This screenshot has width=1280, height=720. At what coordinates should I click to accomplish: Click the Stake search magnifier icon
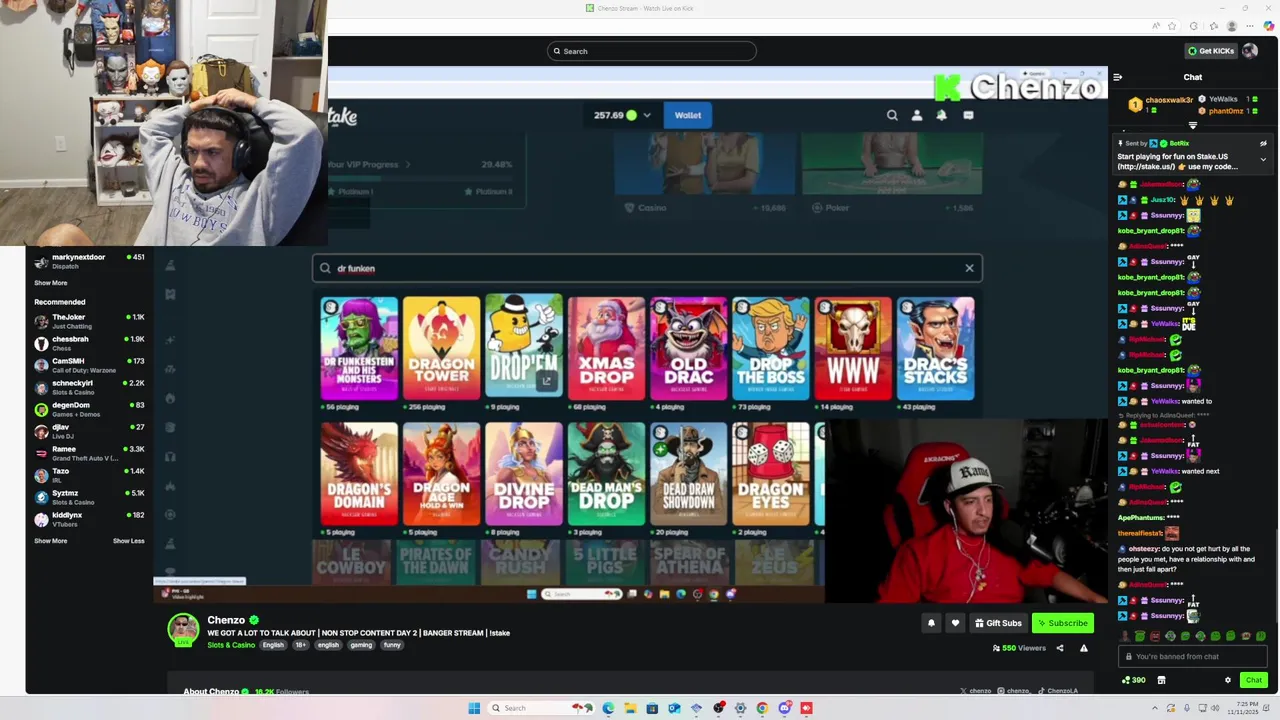coord(892,115)
